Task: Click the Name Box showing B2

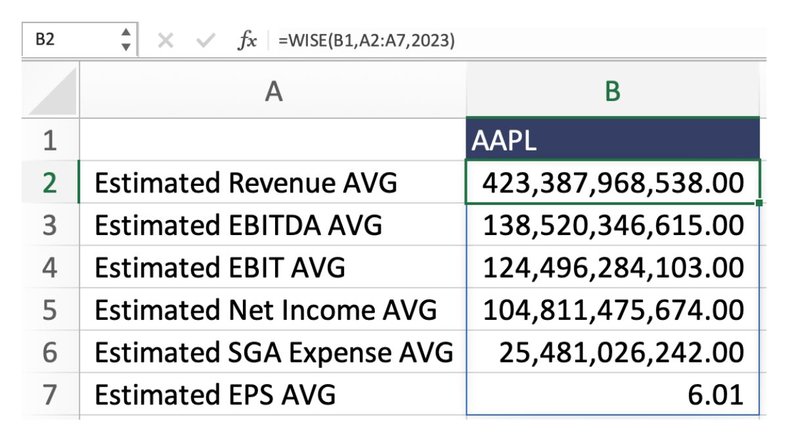Action: click(65, 41)
